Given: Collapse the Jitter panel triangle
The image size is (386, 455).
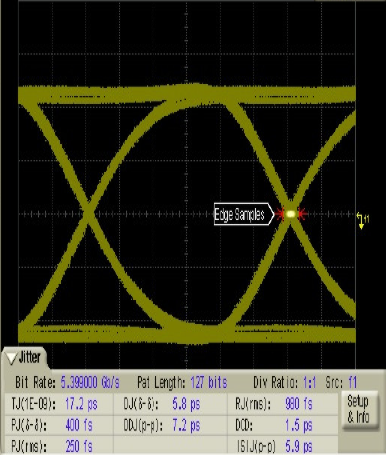Looking at the screenshot, I should [12, 359].
